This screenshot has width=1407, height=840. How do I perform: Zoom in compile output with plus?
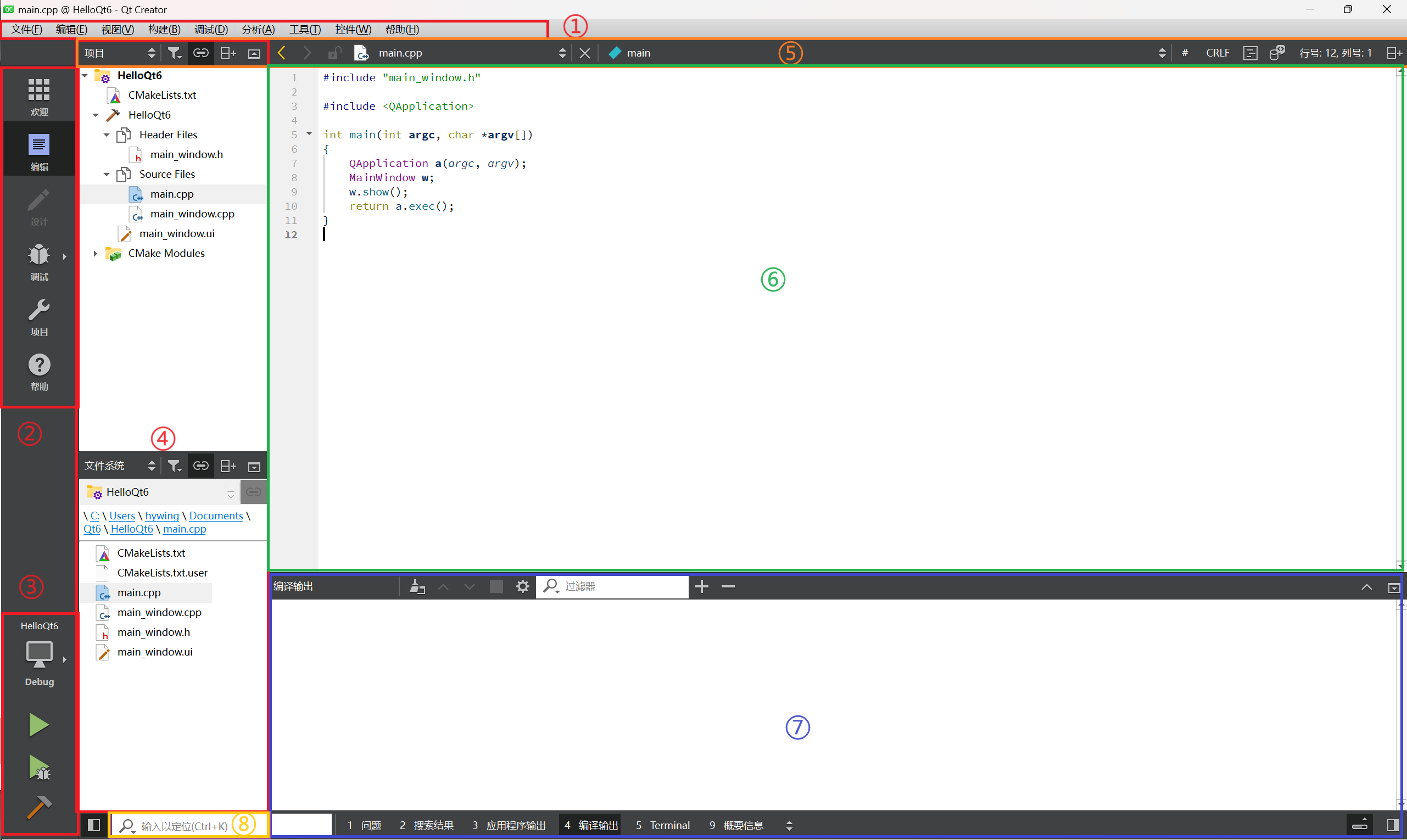[701, 586]
